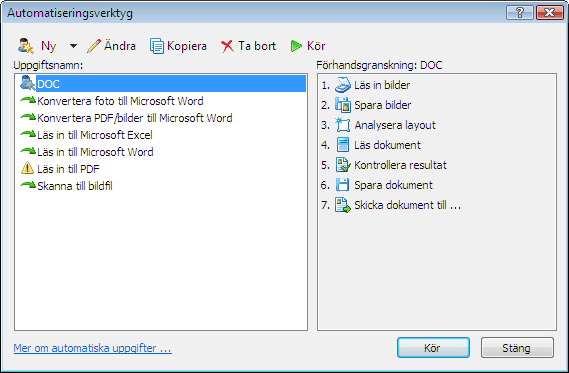This screenshot has width=569, height=373.
Task: Click green arrow icon for Läs in till Microsoft Word
Action: click(28, 151)
